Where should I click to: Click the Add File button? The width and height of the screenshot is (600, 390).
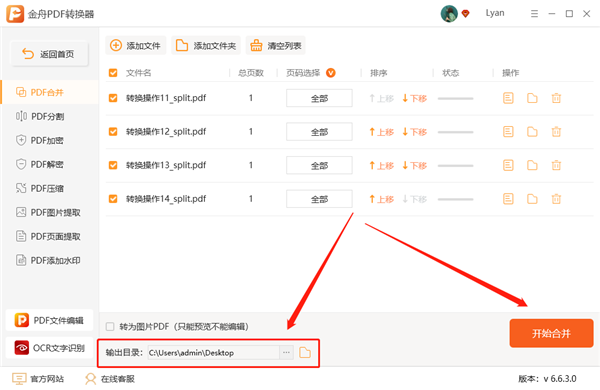click(x=135, y=46)
